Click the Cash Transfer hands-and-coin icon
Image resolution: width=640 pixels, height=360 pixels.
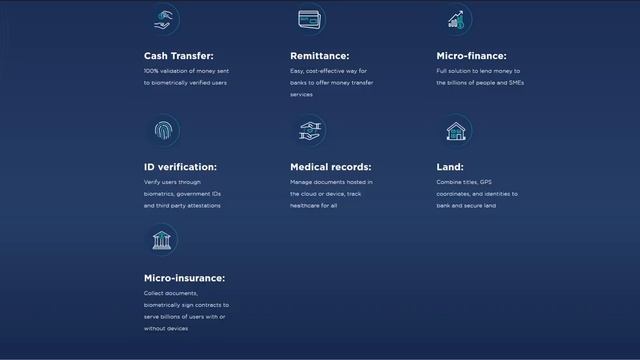pos(163,20)
